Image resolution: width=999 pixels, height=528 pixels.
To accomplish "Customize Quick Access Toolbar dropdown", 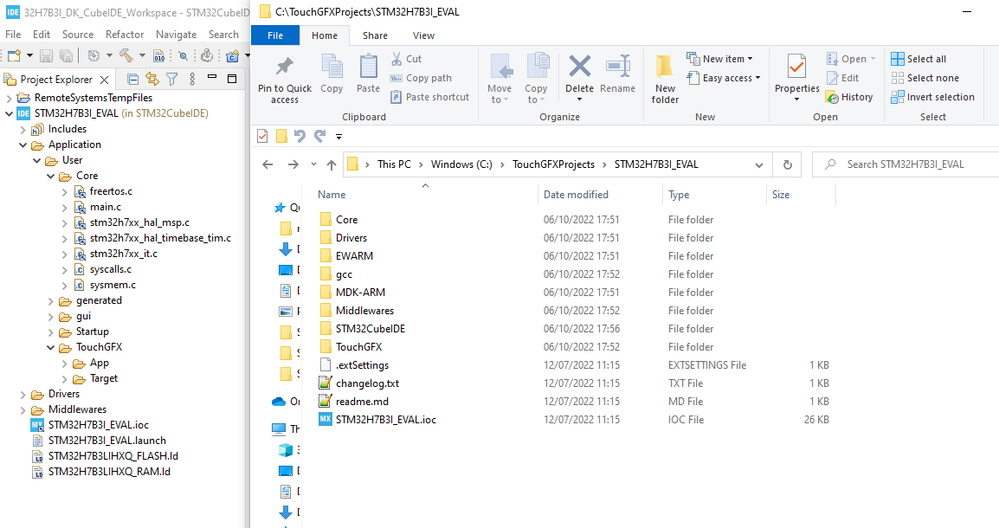I will click(339, 136).
